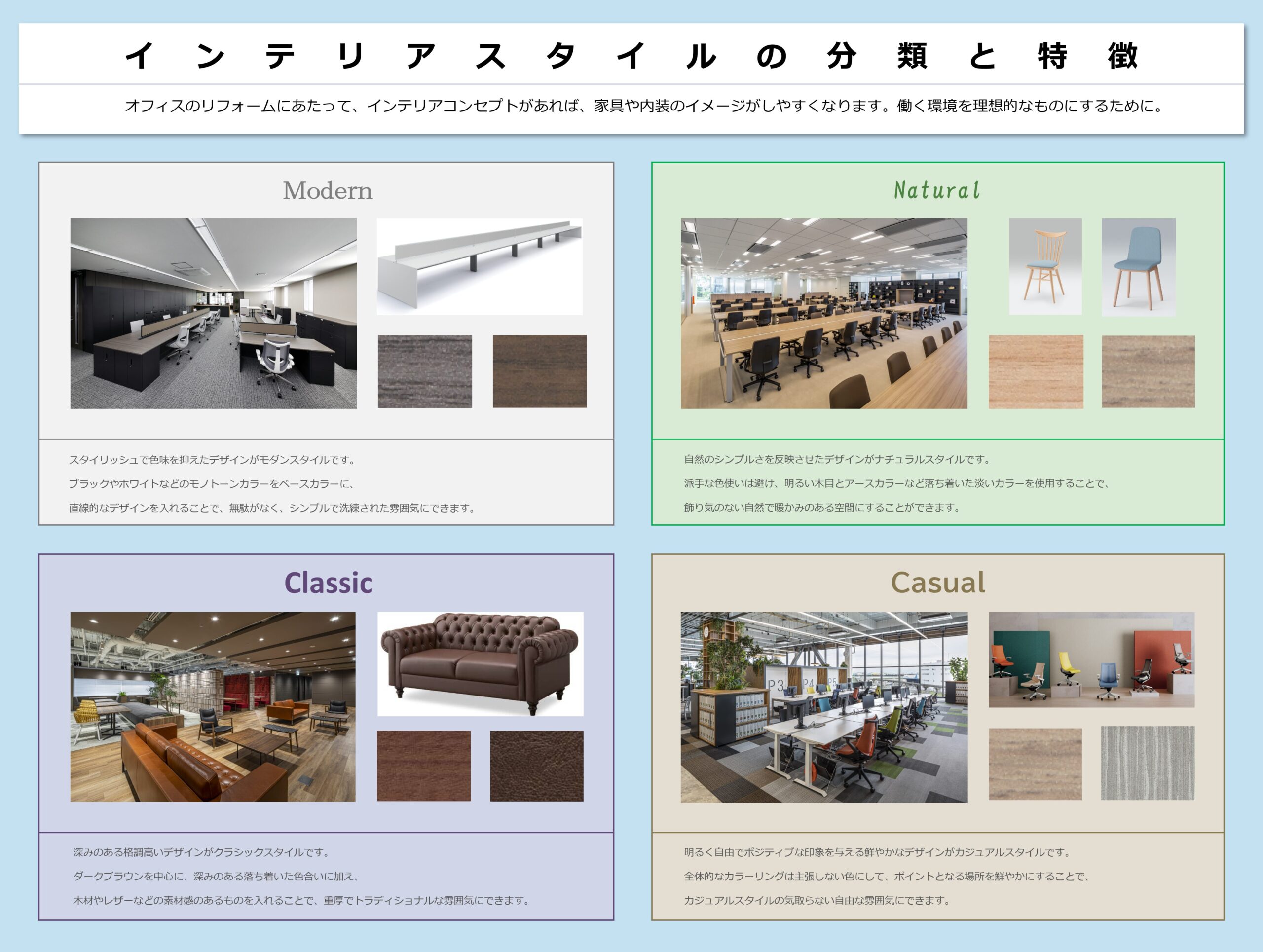Select the greige wood swatch under Natural
The height and width of the screenshot is (952, 1263).
coord(1148,371)
